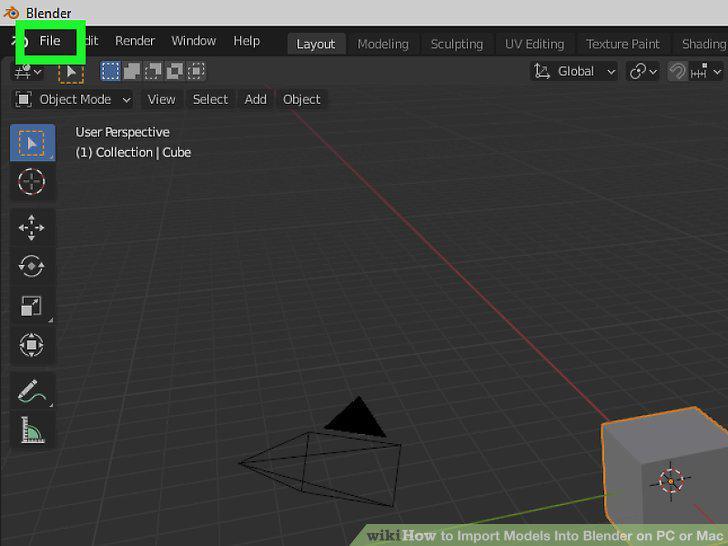Switch to the Texture Paint workspace tab
The height and width of the screenshot is (546, 728).
tap(623, 44)
